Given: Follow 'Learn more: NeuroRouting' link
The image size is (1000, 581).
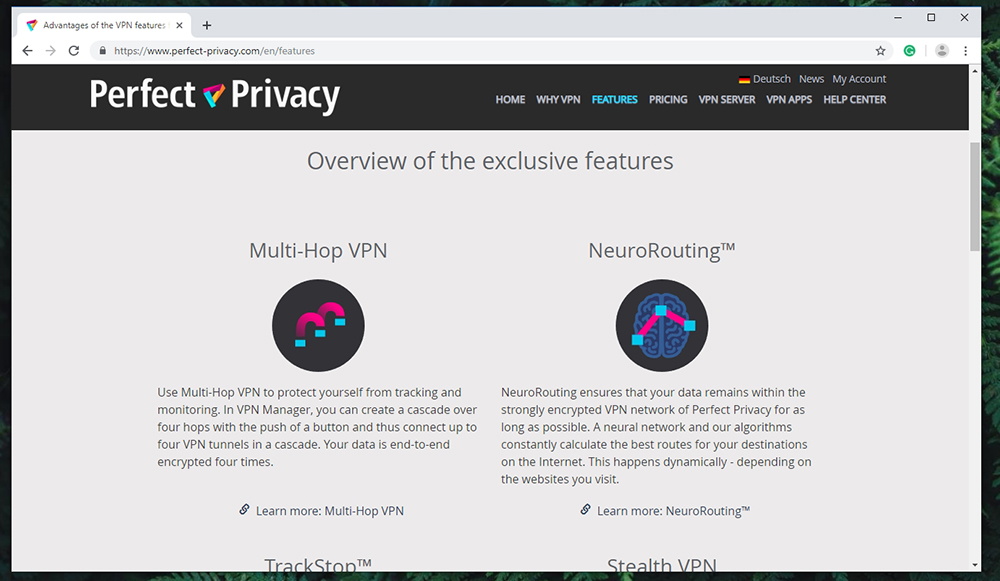Looking at the screenshot, I should [x=673, y=511].
